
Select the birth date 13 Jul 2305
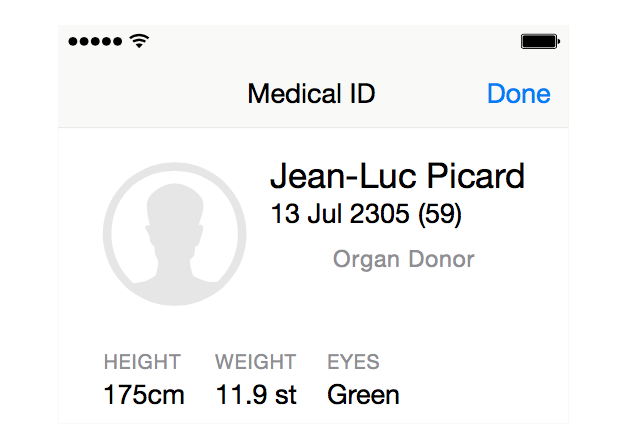point(340,213)
